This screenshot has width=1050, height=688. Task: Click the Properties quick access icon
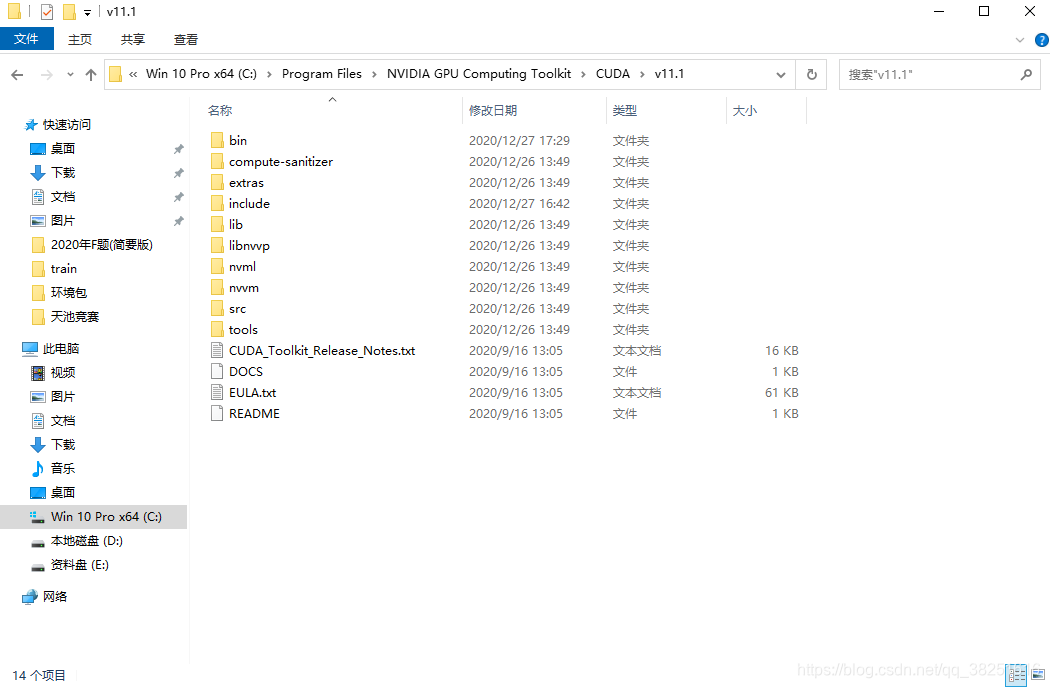pyautogui.click(x=47, y=12)
